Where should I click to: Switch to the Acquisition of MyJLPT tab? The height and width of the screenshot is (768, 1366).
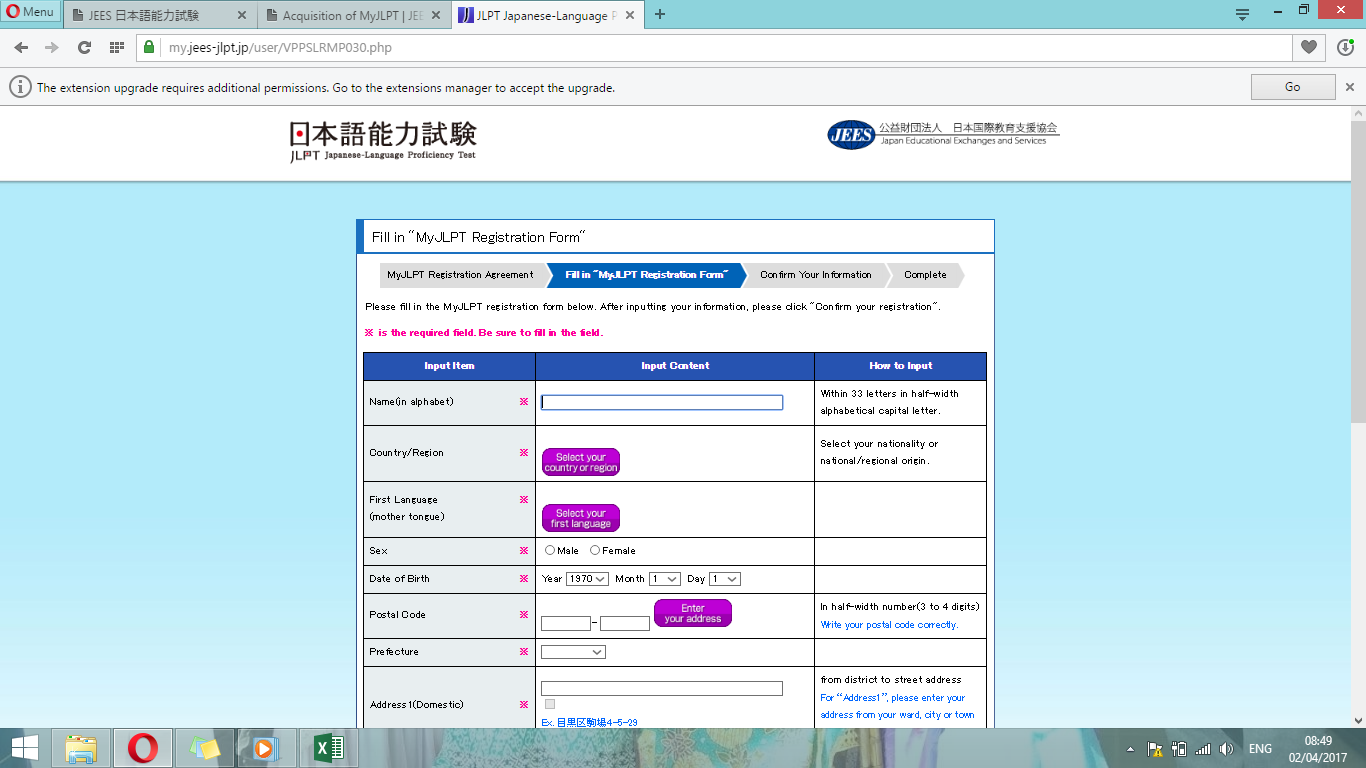tap(353, 15)
